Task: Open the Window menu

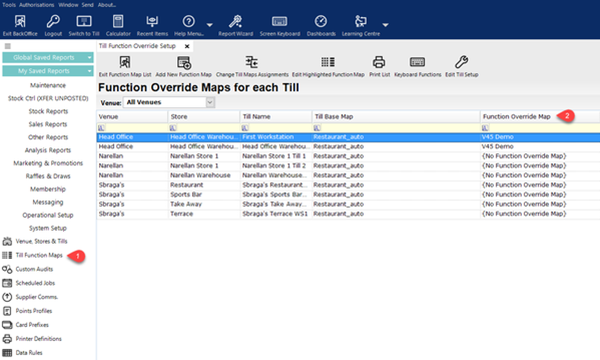Action: [x=68, y=5]
